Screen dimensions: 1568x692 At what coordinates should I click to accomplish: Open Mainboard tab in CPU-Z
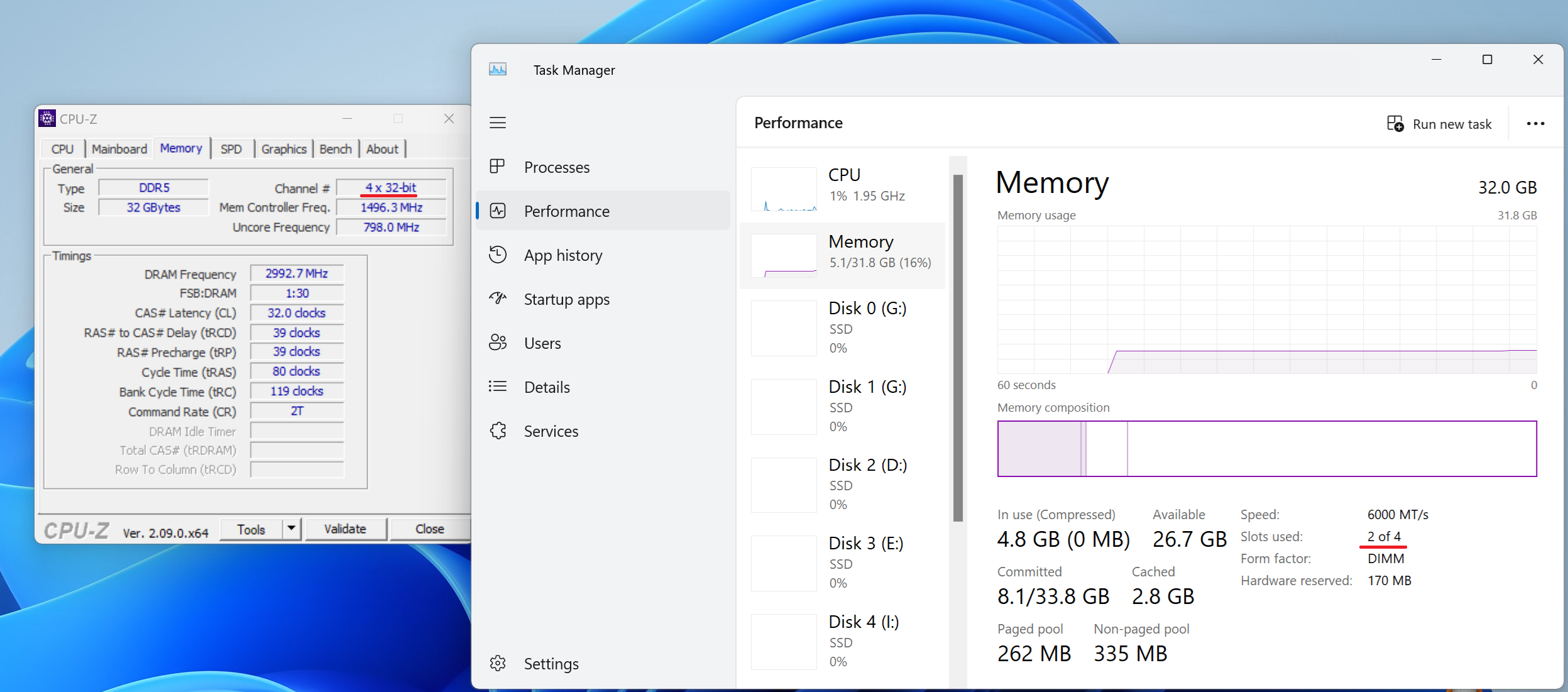119,149
